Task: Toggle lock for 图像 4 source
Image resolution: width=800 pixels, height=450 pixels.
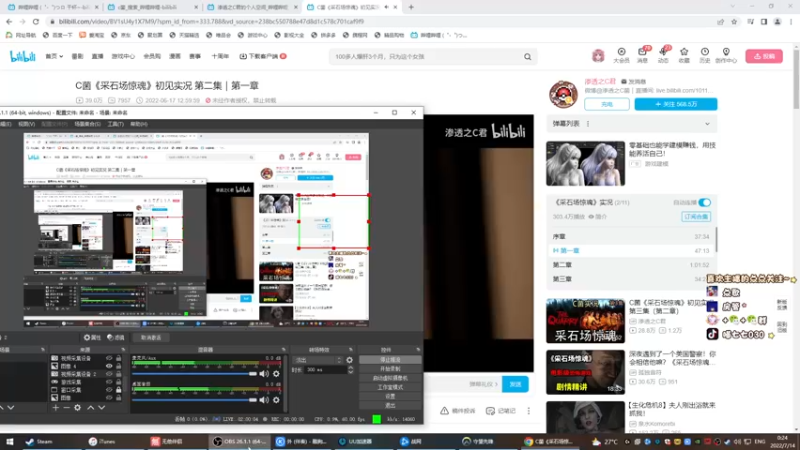Action: click(x=118, y=366)
